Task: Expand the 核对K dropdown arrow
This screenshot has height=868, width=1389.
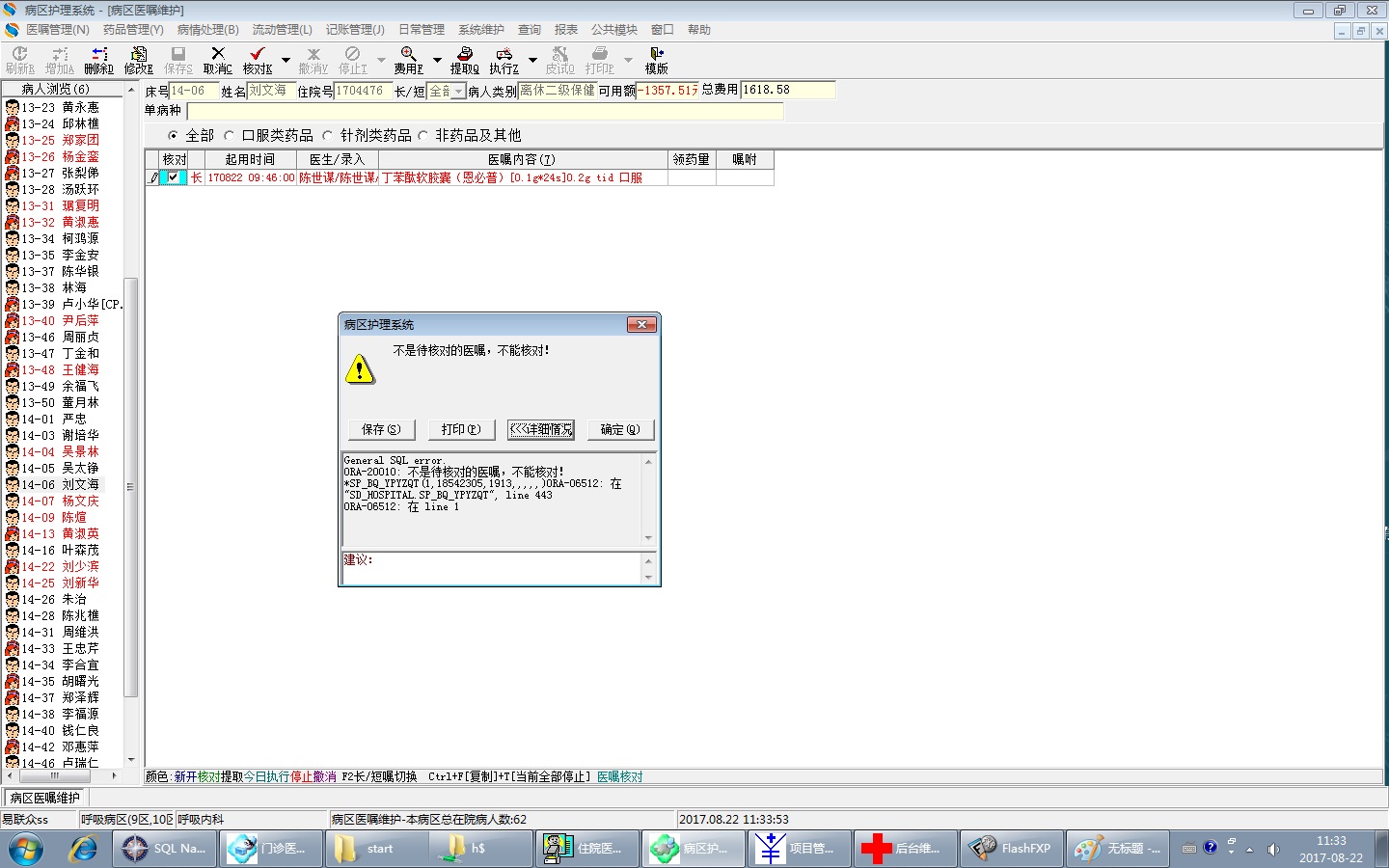Action: (x=286, y=60)
